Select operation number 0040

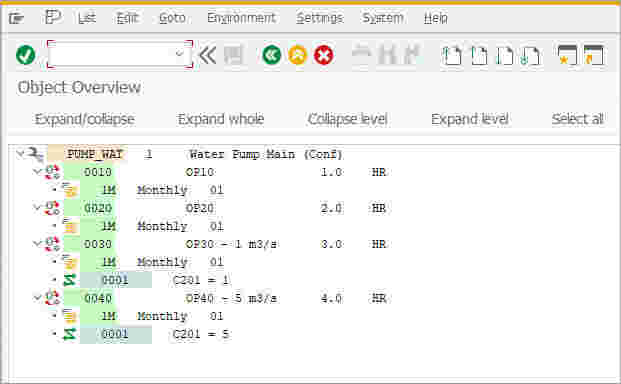[98, 298]
